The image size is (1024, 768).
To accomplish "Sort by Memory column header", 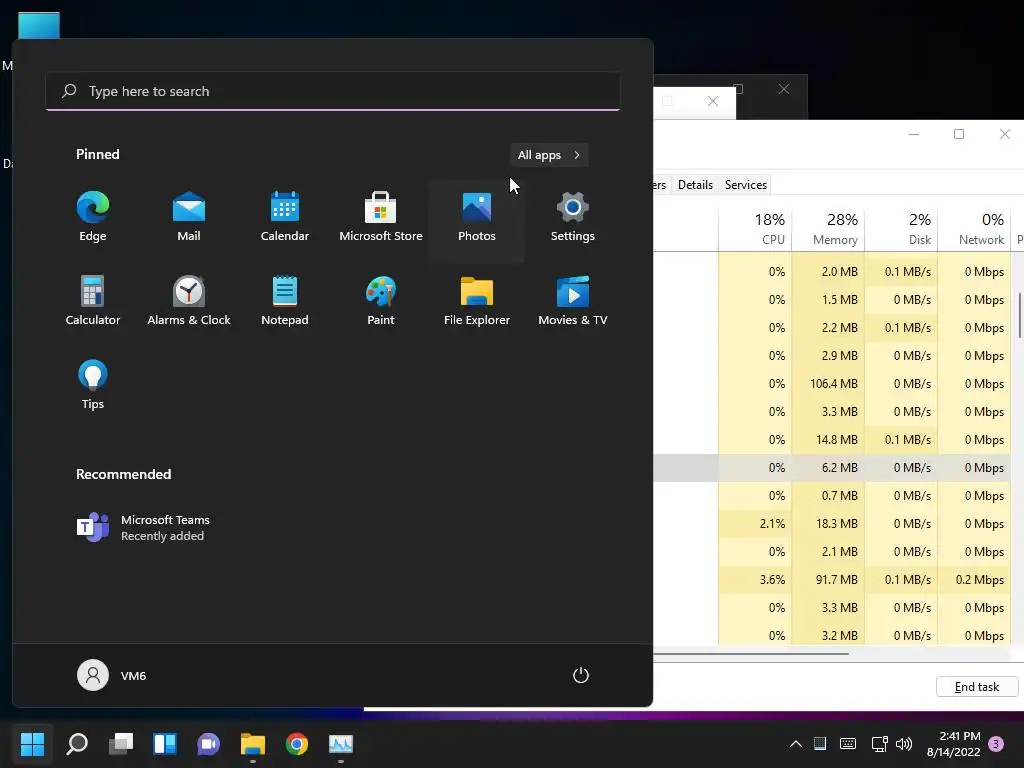I will click(828, 229).
